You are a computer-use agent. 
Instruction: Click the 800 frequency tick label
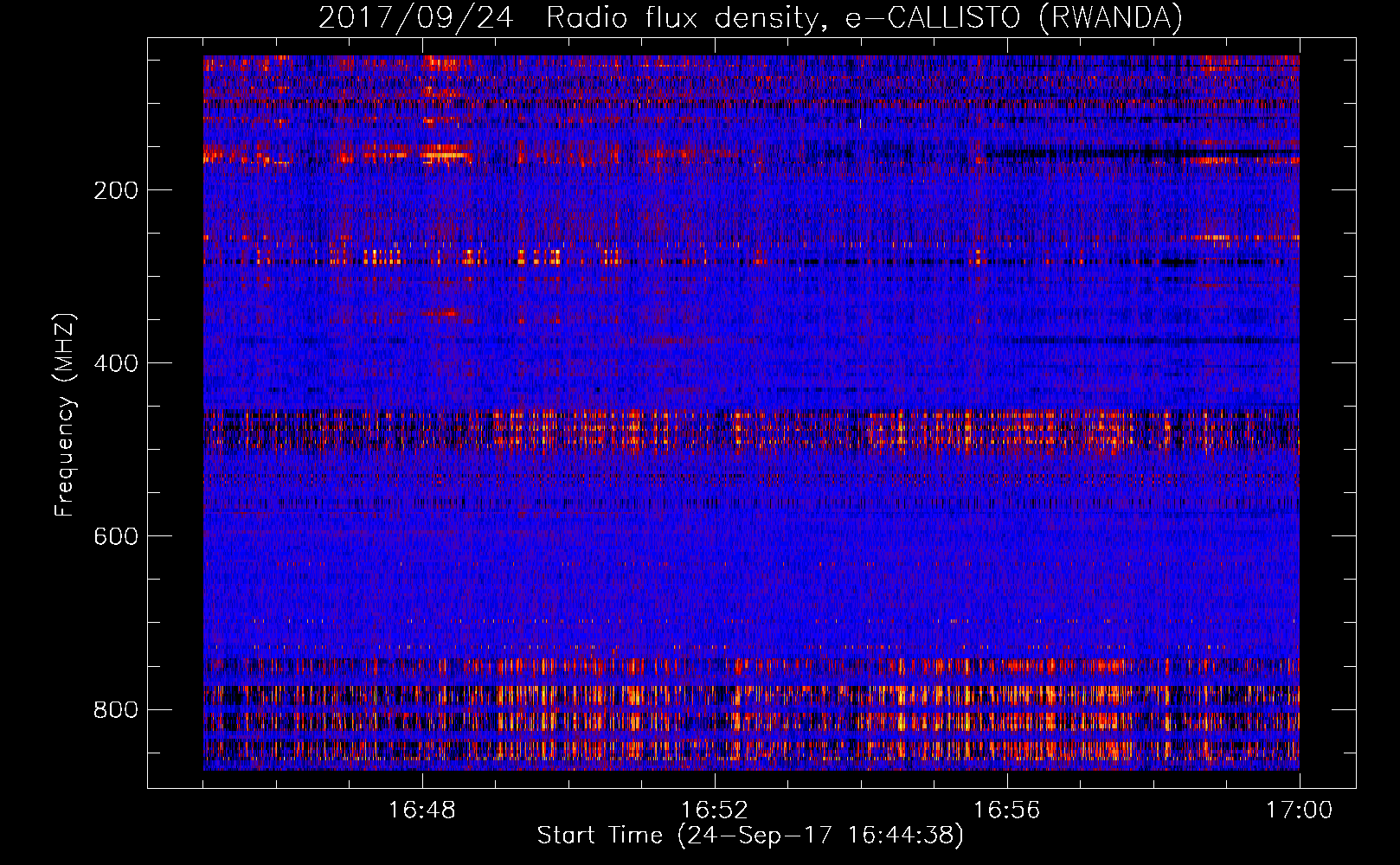tap(115, 709)
